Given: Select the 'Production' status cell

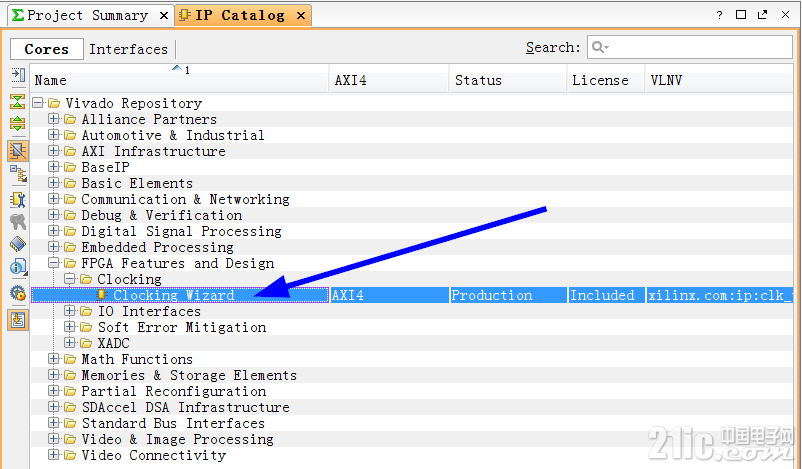Looking at the screenshot, I should pyautogui.click(x=508, y=295).
